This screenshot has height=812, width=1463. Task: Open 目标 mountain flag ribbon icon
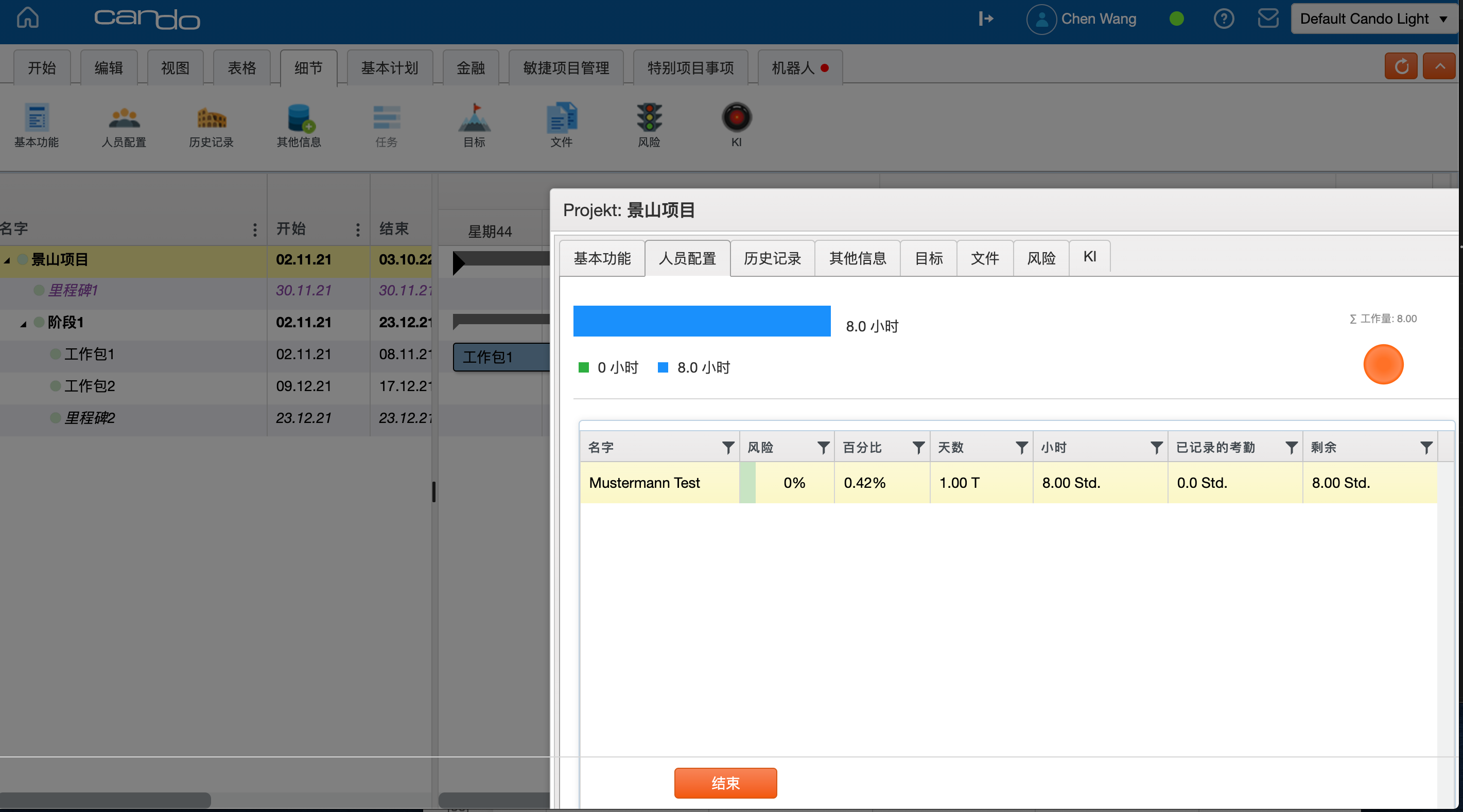click(474, 126)
